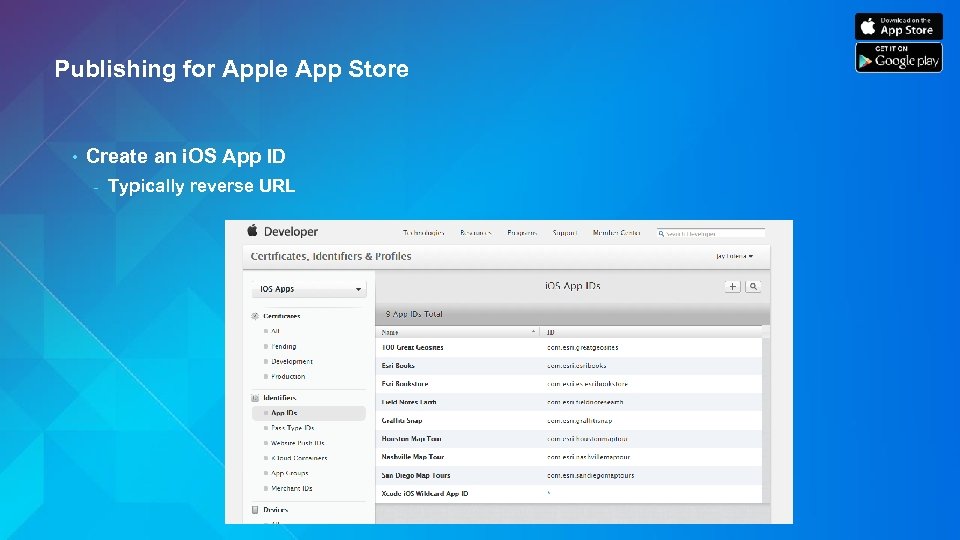Image resolution: width=960 pixels, height=540 pixels.
Task: Open the Graffito Snap row
Action: [569, 421]
